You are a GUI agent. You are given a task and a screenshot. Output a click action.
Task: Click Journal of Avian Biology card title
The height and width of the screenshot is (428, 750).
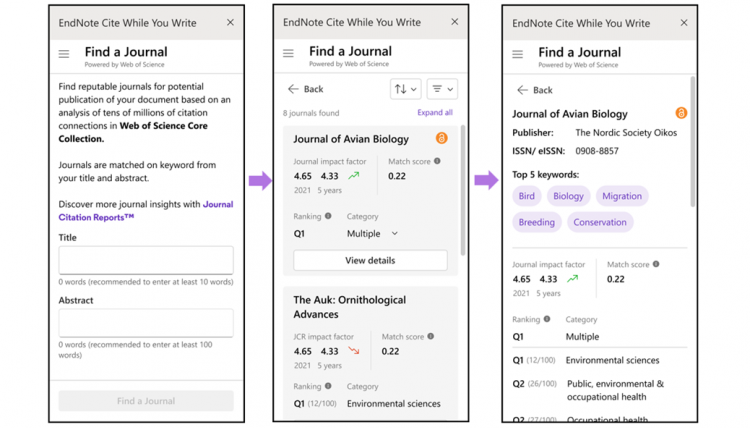coord(351,139)
